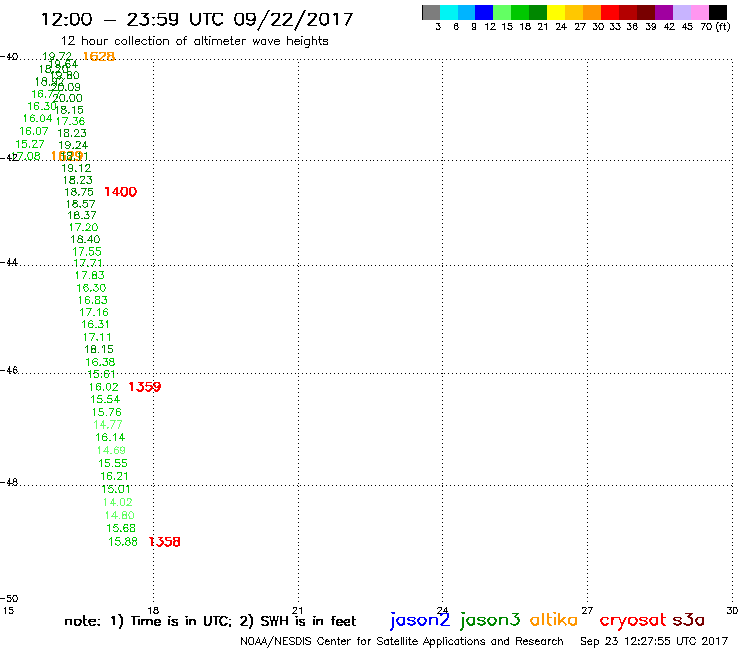Image resolution: width=740 pixels, height=650 pixels.
Task: Click the lavender swatch in the color scale
Action: pyautogui.click(x=681, y=12)
